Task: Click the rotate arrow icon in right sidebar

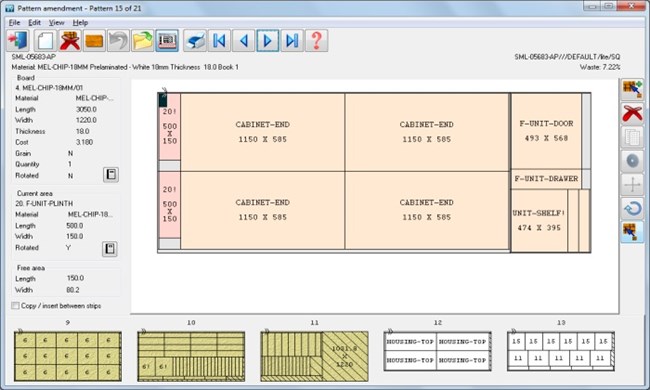Action: [x=632, y=208]
